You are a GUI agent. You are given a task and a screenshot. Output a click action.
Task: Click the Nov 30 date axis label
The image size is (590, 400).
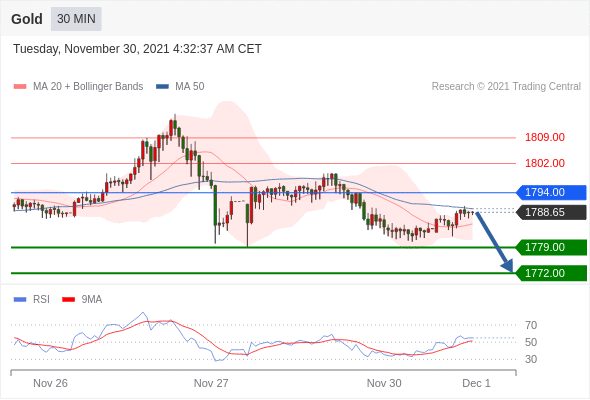click(x=384, y=383)
